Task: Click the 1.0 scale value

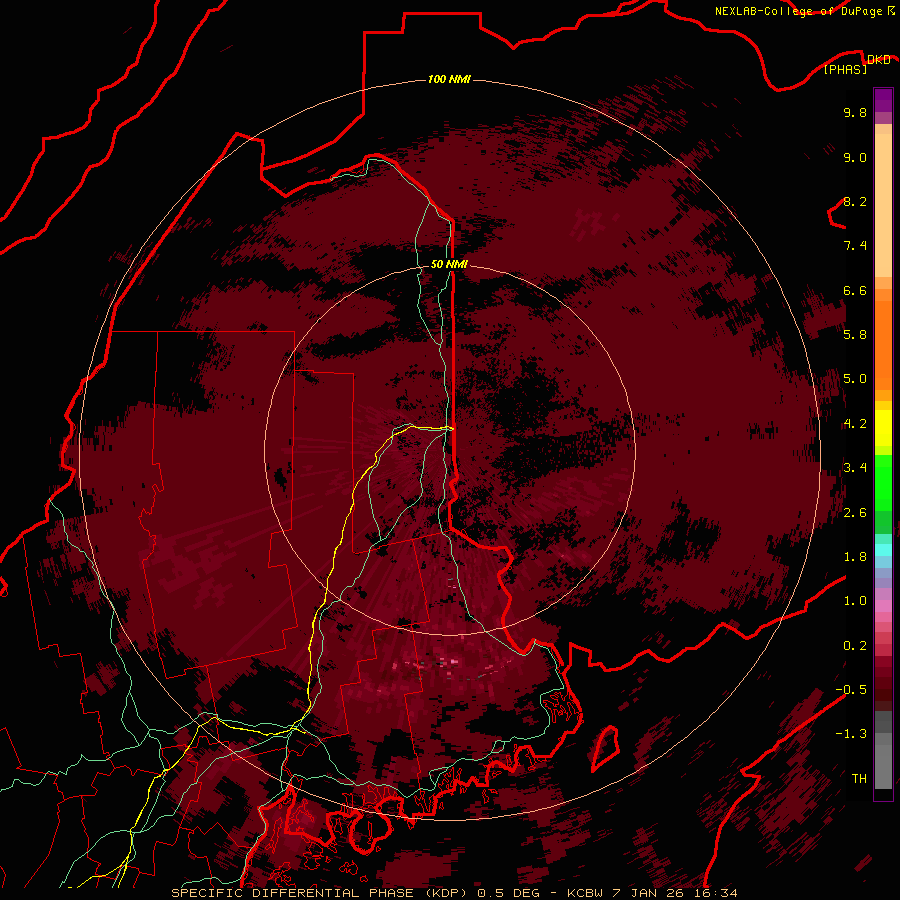Action: [x=855, y=601]
